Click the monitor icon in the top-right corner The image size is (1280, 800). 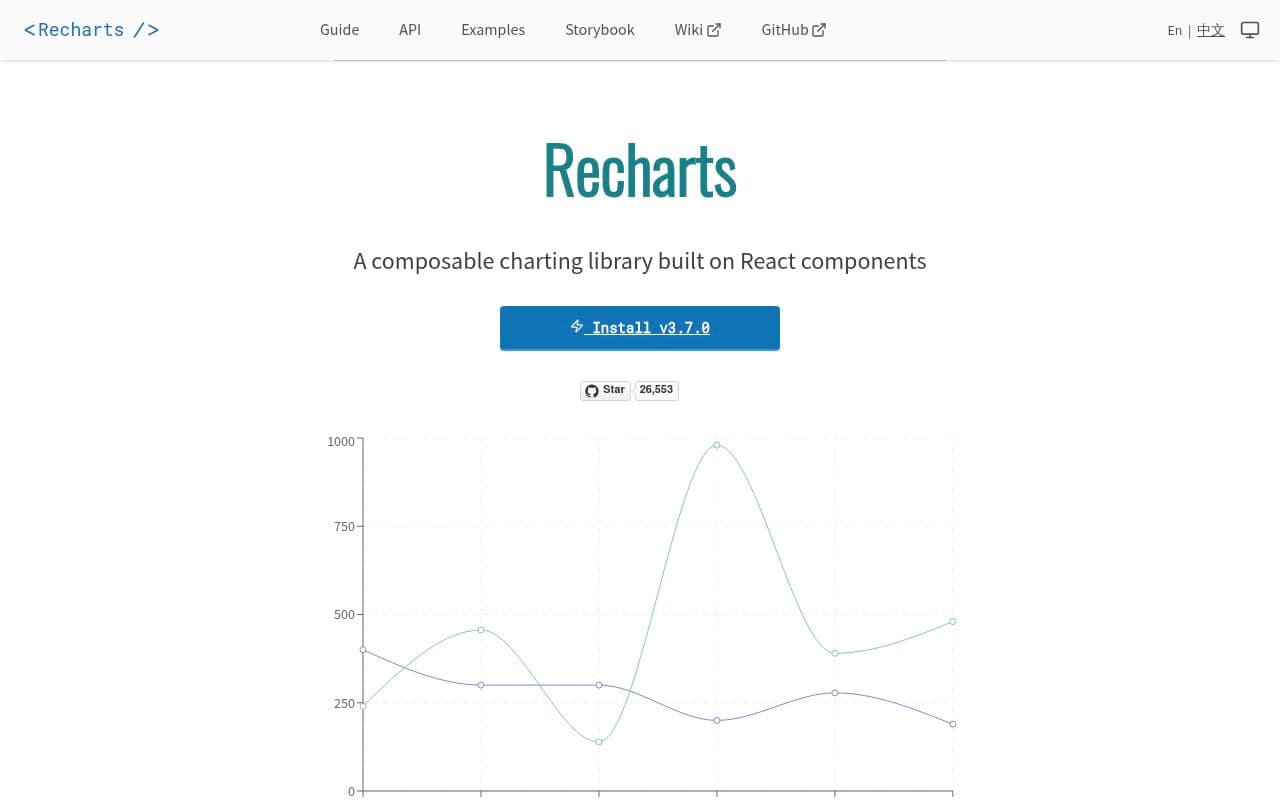coord(1249,30)
